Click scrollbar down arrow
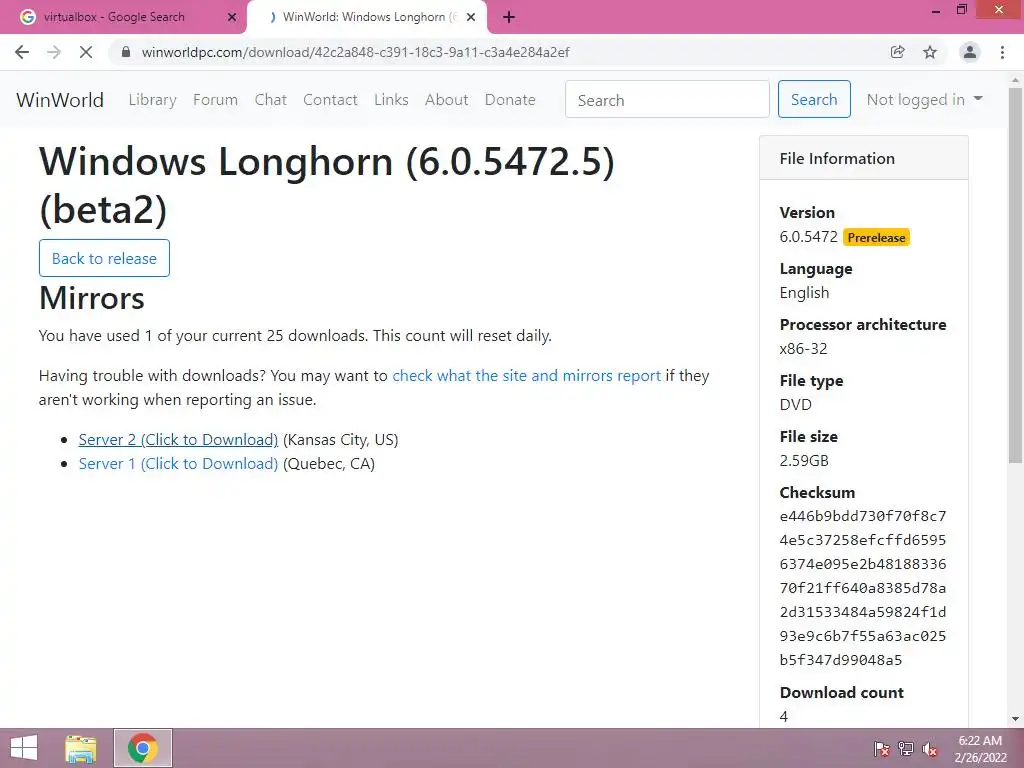Image resolution: width=1024 pixels, height=768 pixels. [x=1015, y=719]
